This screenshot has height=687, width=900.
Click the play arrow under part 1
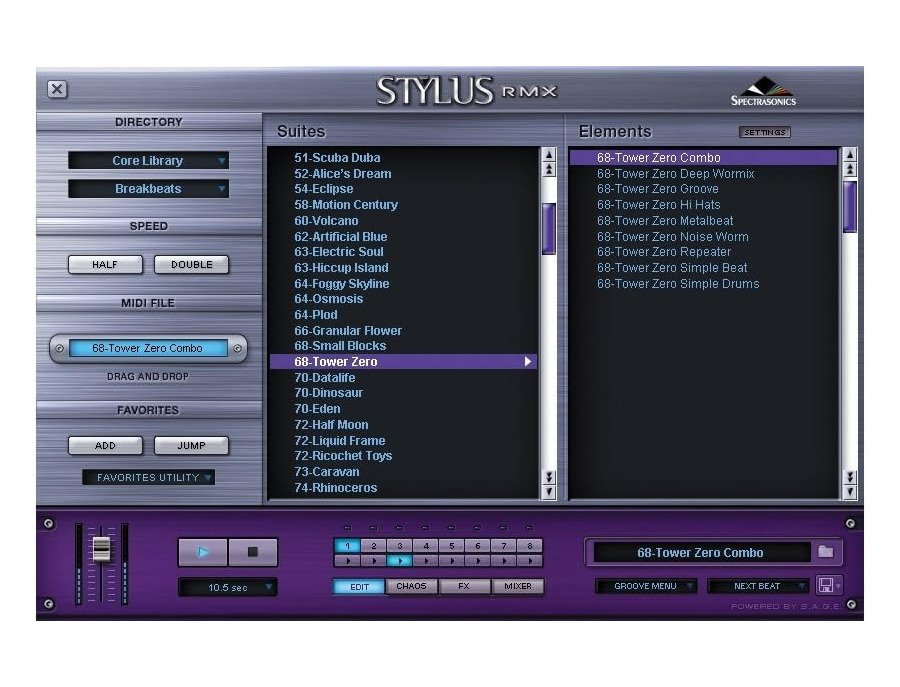348,561
